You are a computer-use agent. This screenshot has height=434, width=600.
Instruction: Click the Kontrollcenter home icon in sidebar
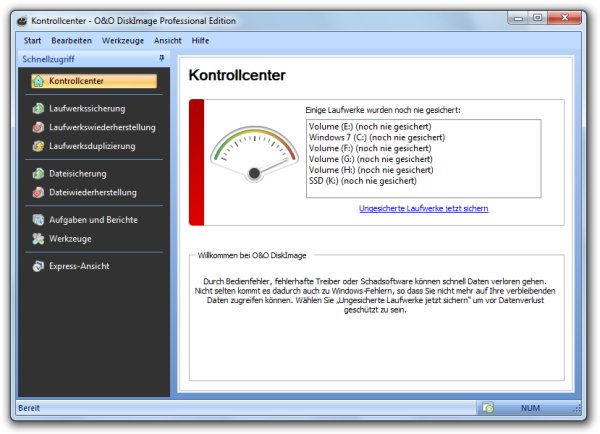pyautogui.click(x=38, y=81)
